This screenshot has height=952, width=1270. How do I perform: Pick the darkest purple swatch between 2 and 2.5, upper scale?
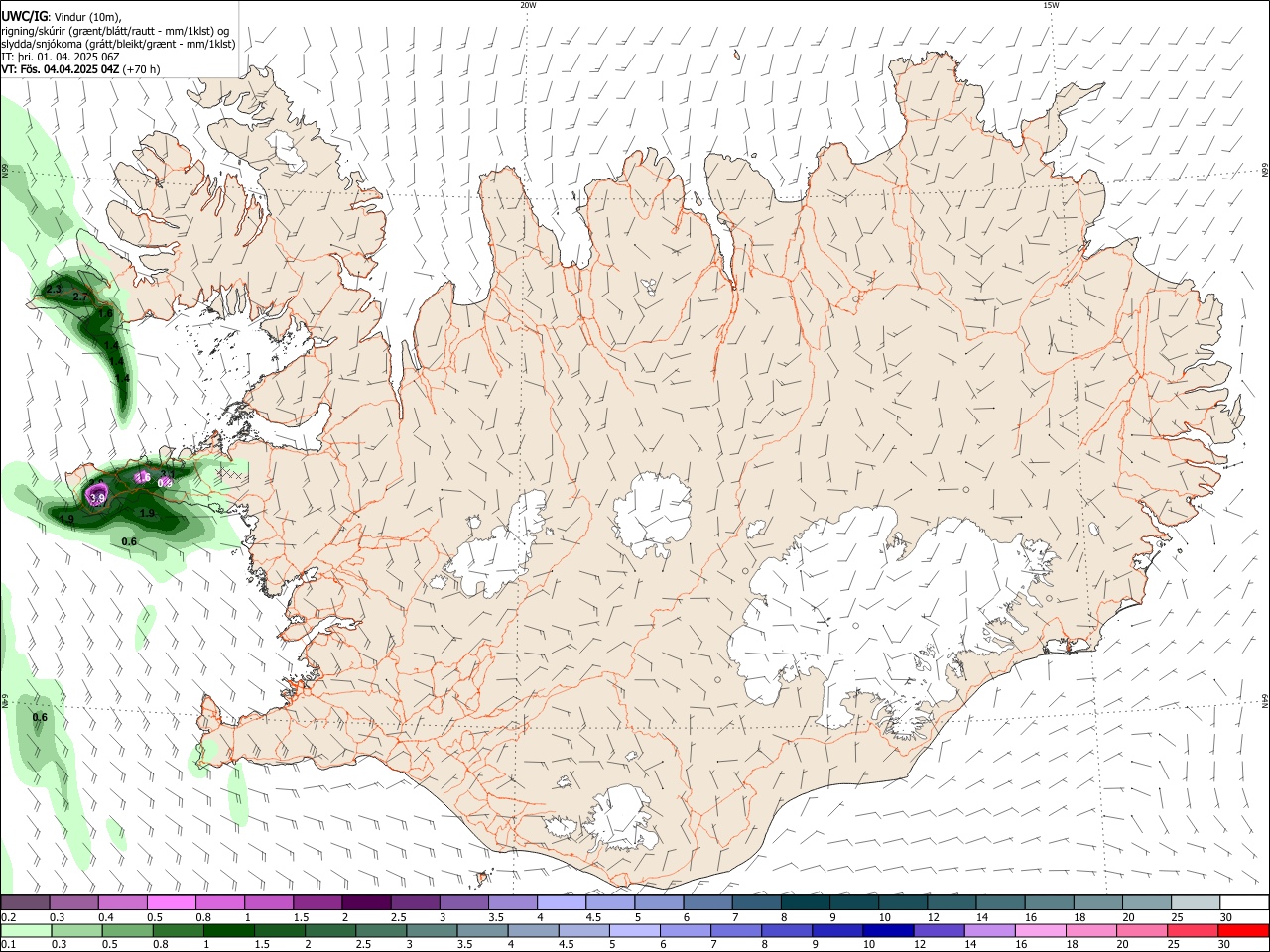click(x=366, y=903)
